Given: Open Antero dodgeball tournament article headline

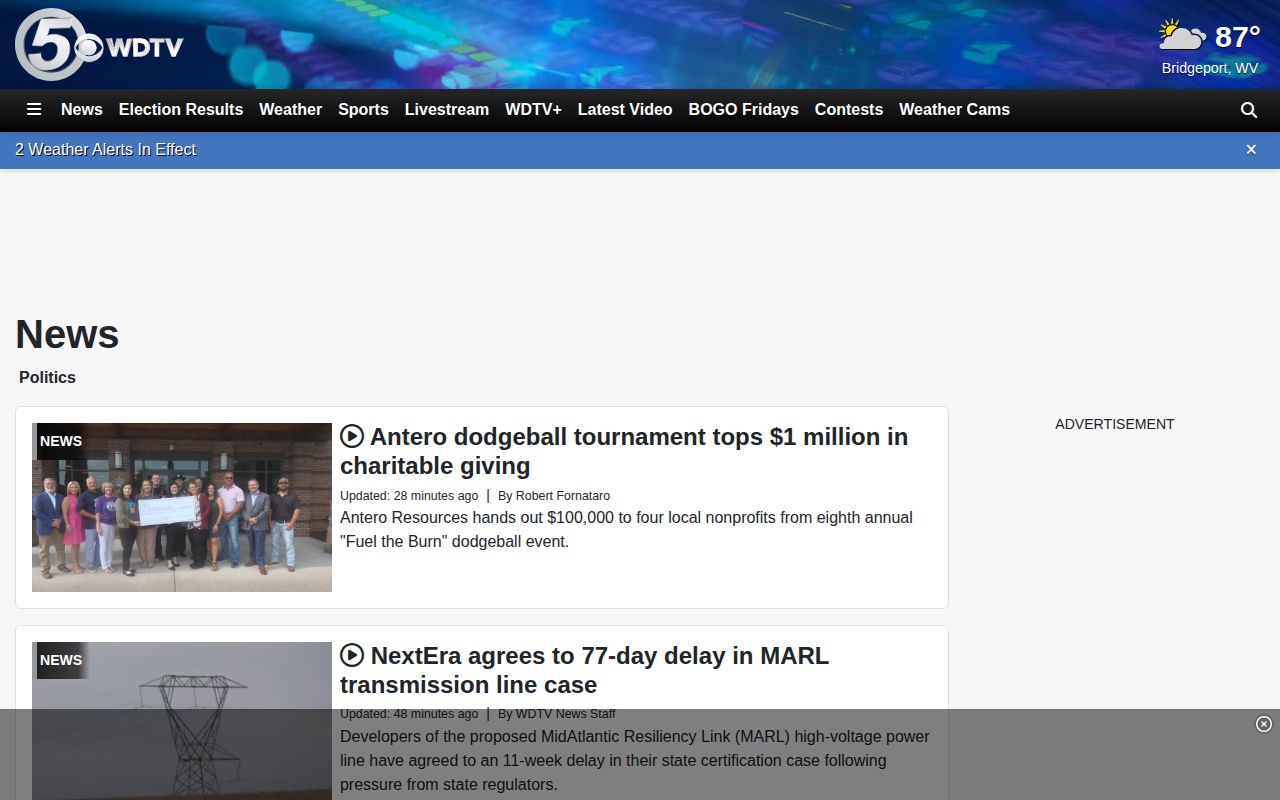Looking at the screenshot, I should click(x=624, y=451).
